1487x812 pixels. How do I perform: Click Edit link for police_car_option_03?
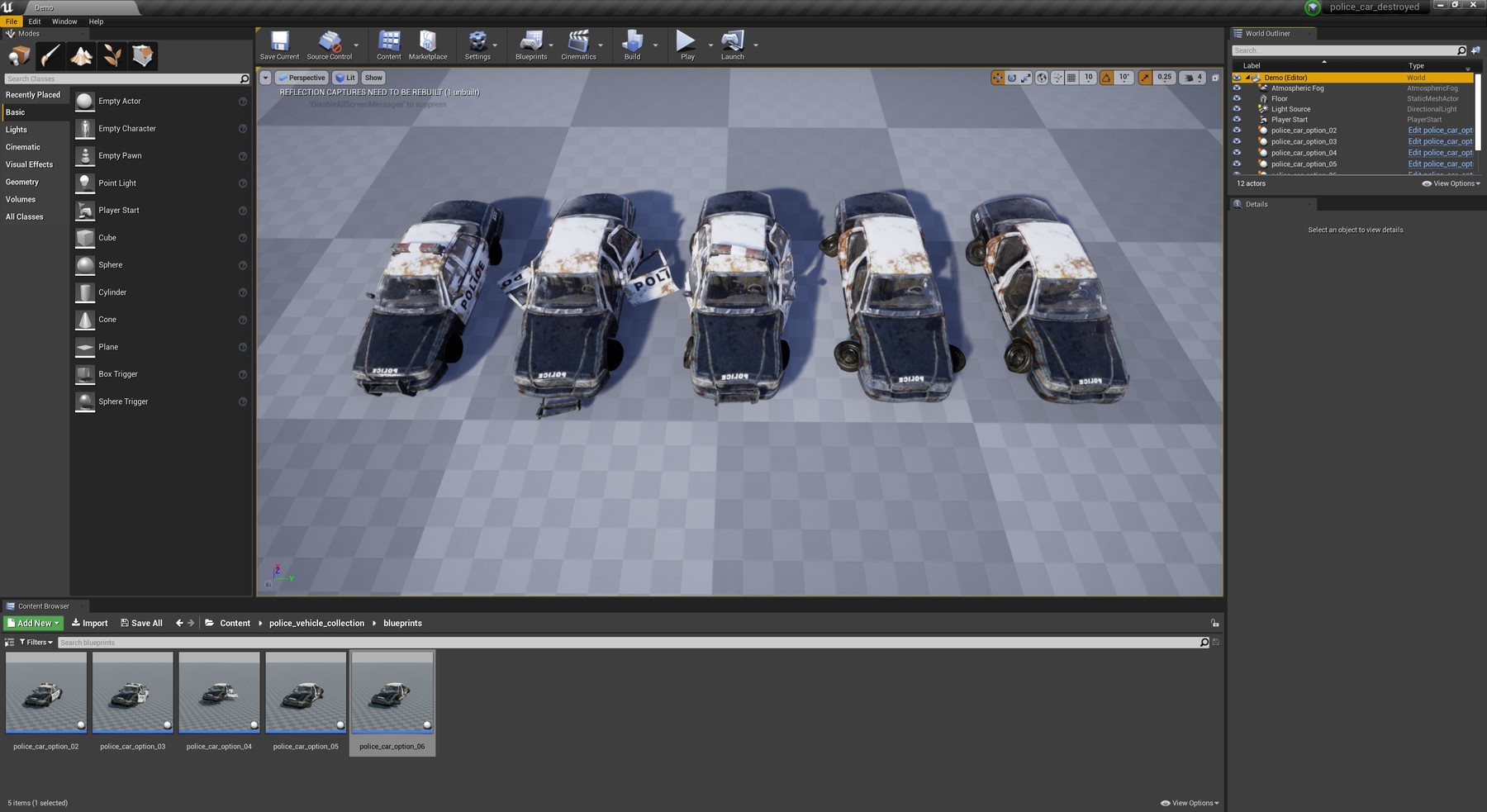click(1440, 141)
